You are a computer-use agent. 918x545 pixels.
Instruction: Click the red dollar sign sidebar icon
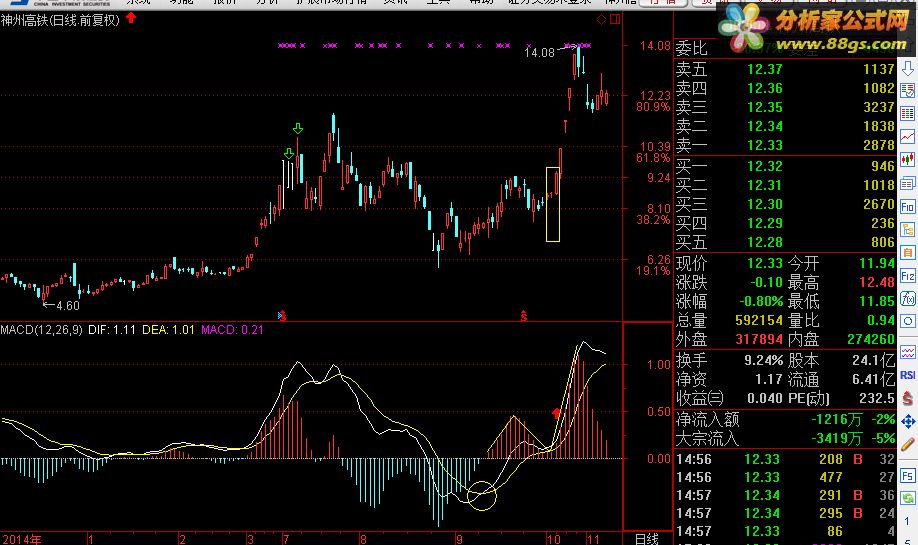tap(907, 398)
